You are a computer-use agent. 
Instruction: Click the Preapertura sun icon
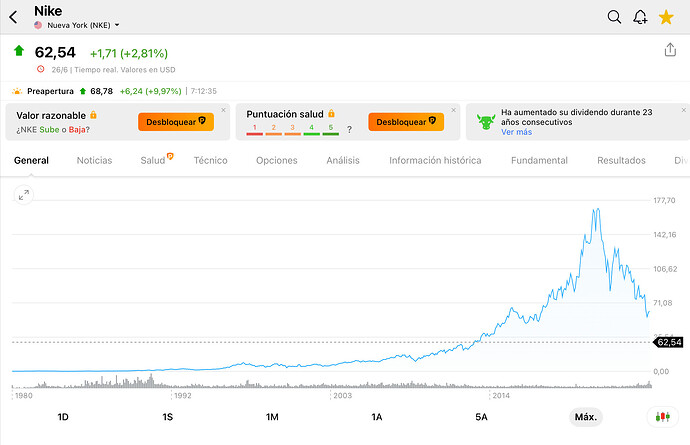pyautogui.click(x=17, y=91)
